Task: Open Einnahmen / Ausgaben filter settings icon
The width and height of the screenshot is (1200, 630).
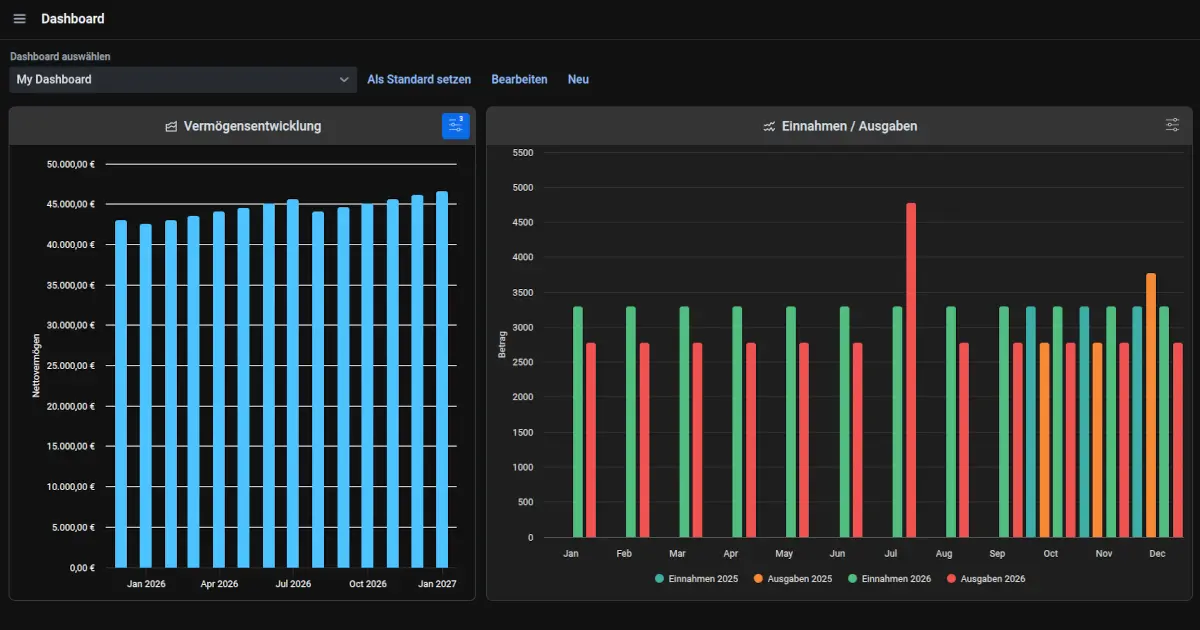Action: pyautogui.click(x=1172, y=126)
